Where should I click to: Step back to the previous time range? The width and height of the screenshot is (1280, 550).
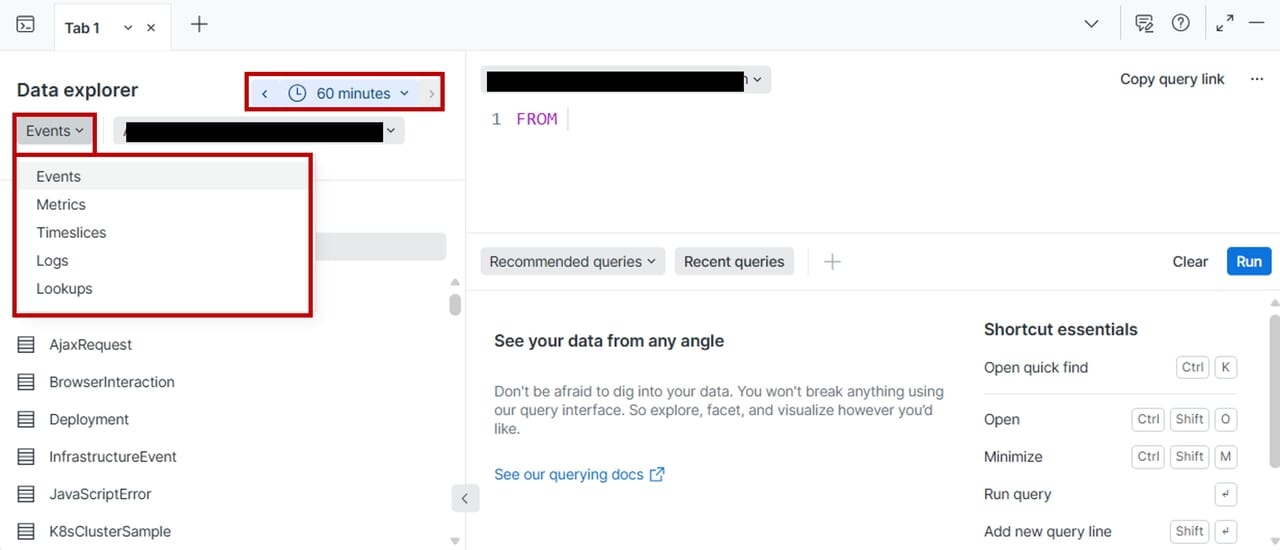coord(264,93)
